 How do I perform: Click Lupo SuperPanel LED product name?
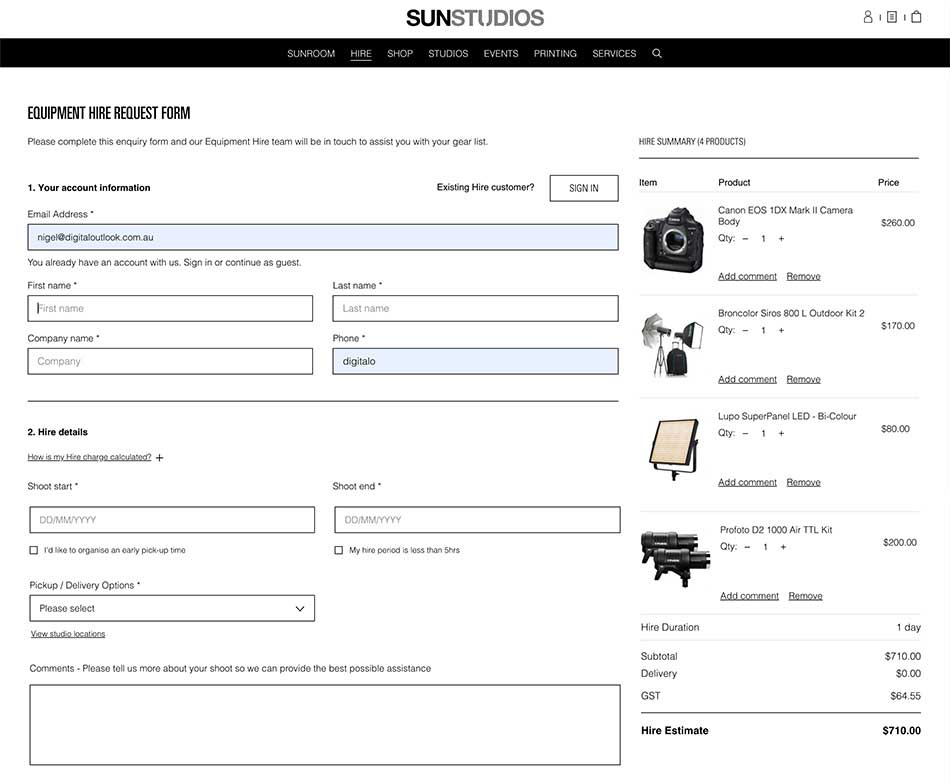tap(787, 416)
